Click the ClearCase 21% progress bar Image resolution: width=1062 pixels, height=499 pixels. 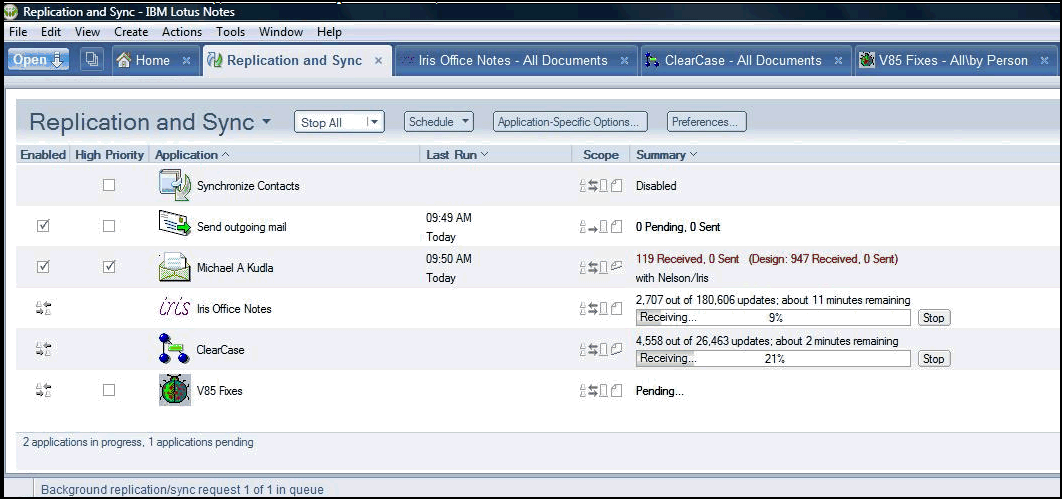coord(773,359)
